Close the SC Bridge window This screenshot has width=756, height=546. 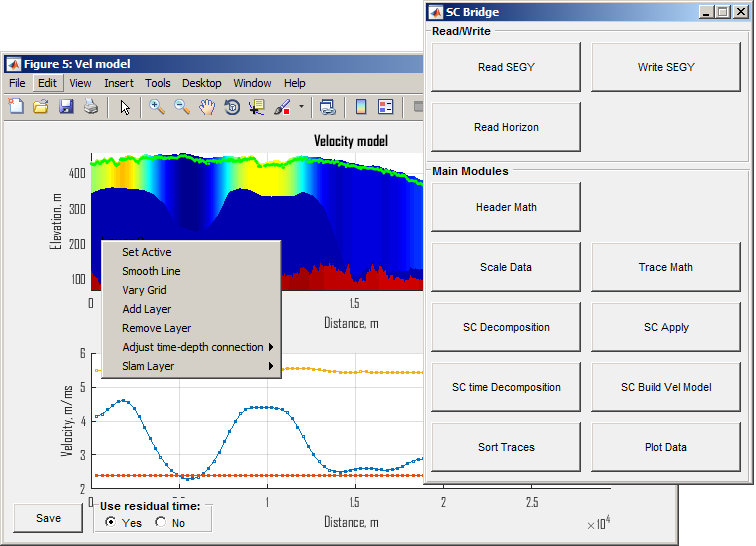[741, 12]
